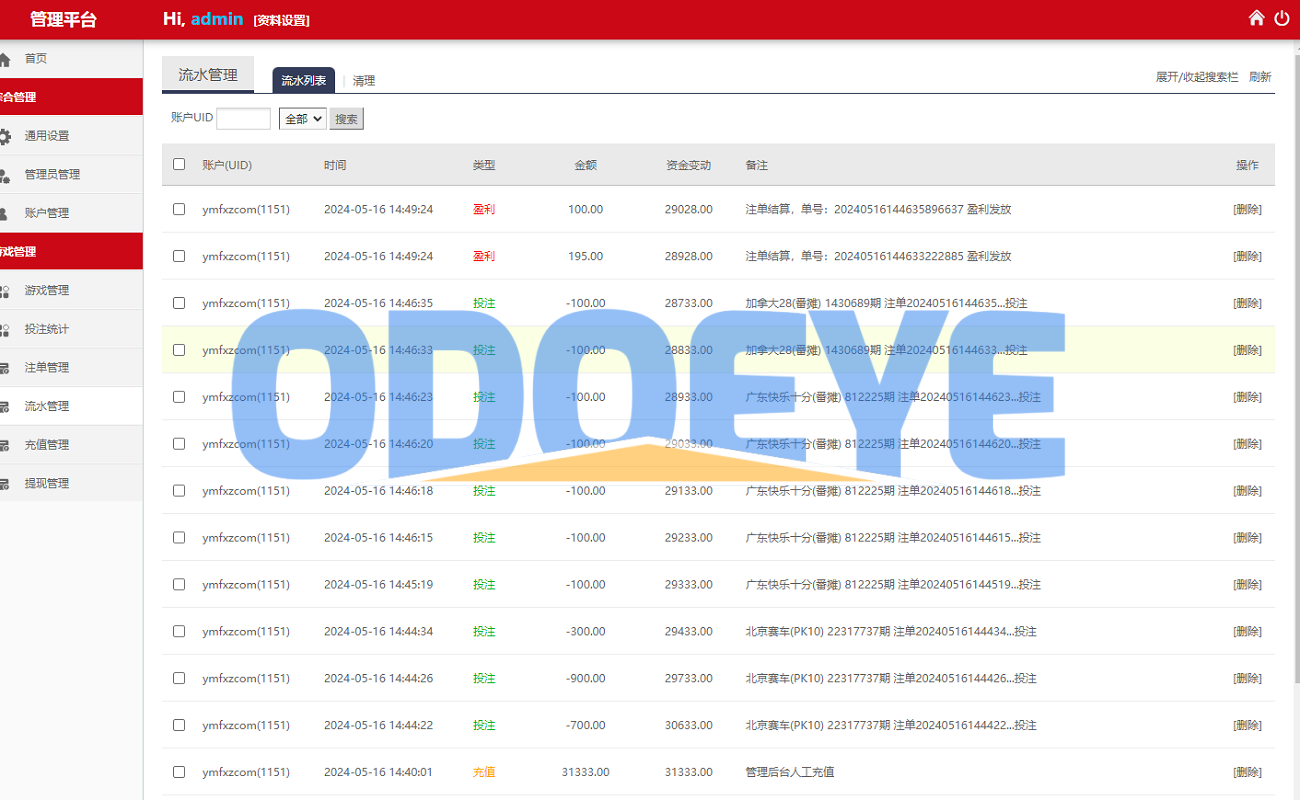
Task: Switch to the 流水列表 tab
Action: coord(303,80)
